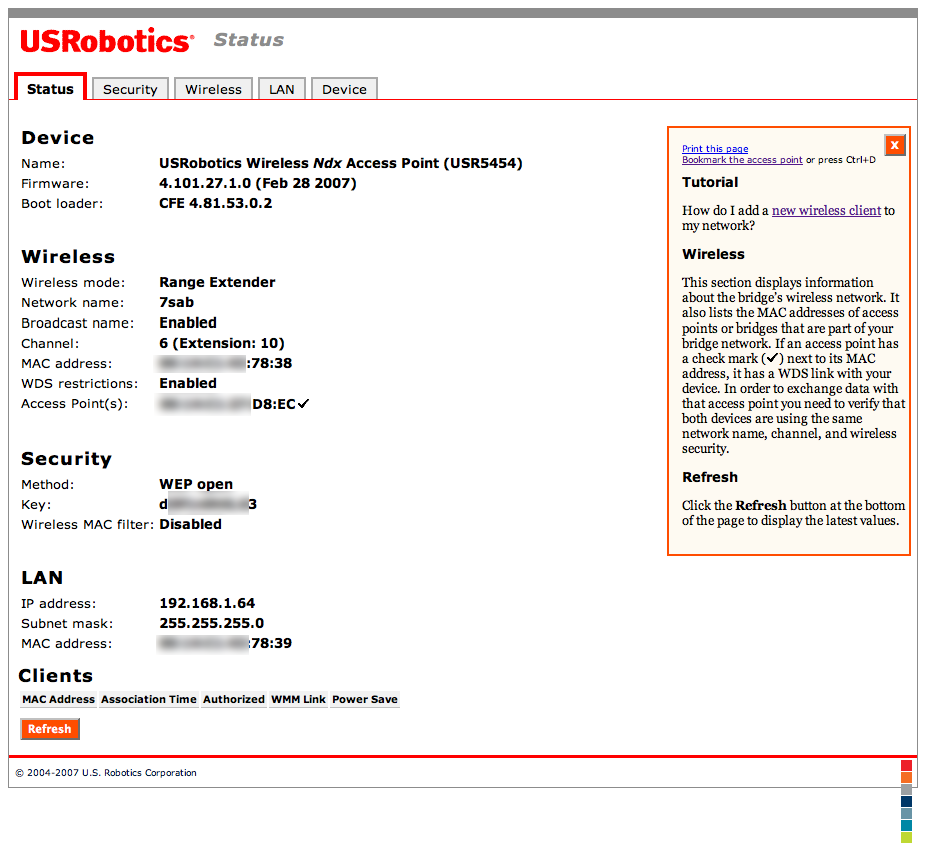
Task: Click 'Enabled' in the Broadcast name row
Action: pyautogui.click(x=188, y=323)
